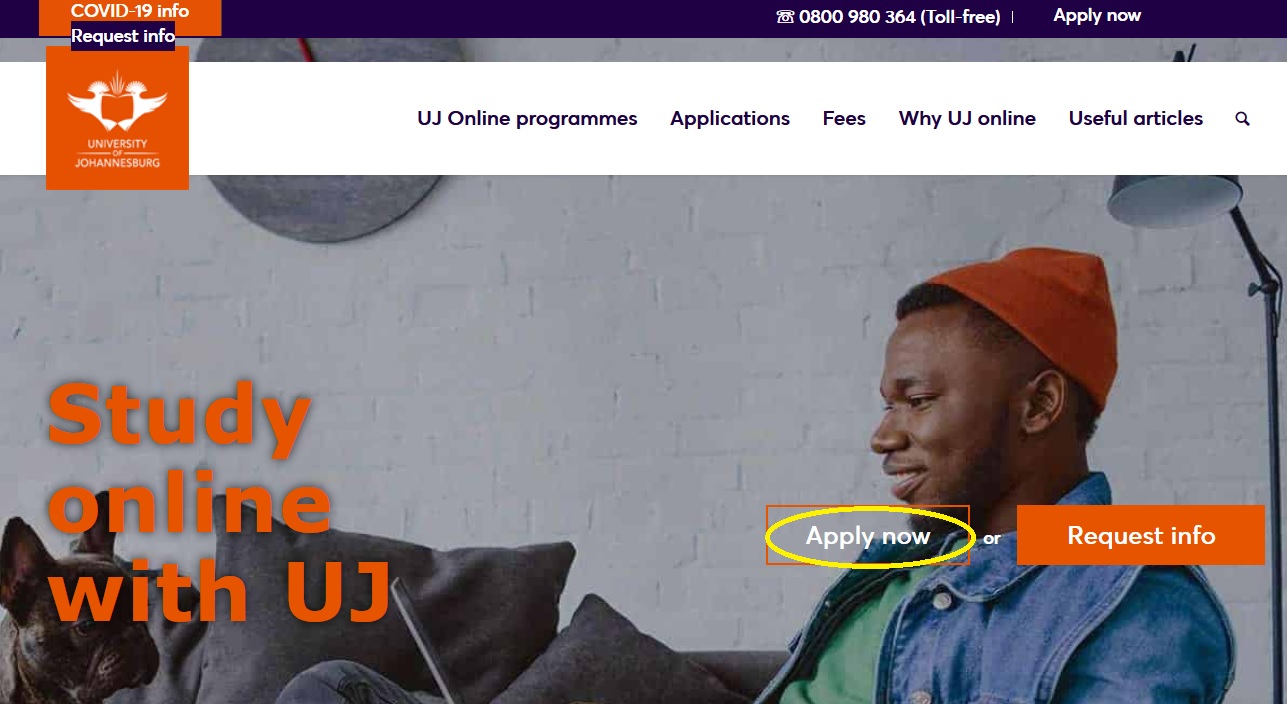Viewport: 1287px width, 704px height.
Task: Open the COVID-19 info link
Action: point(130,12)
